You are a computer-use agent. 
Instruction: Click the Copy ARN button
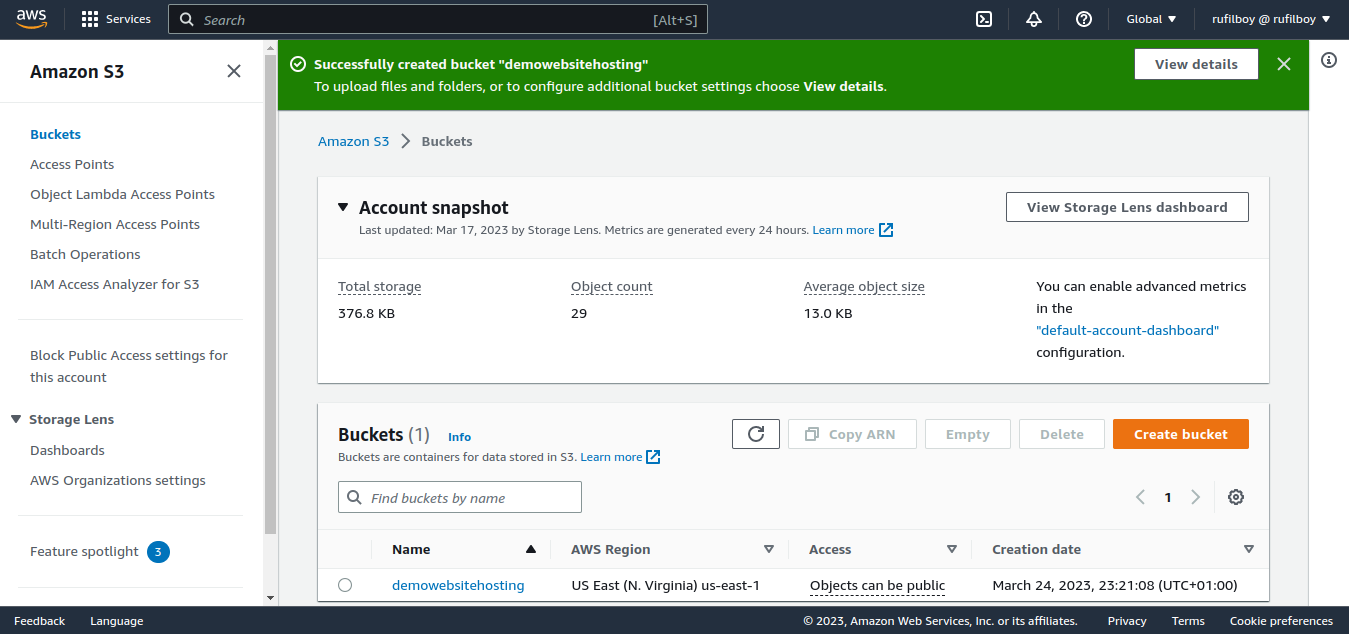pyautogui.click(x=850, y=434)
